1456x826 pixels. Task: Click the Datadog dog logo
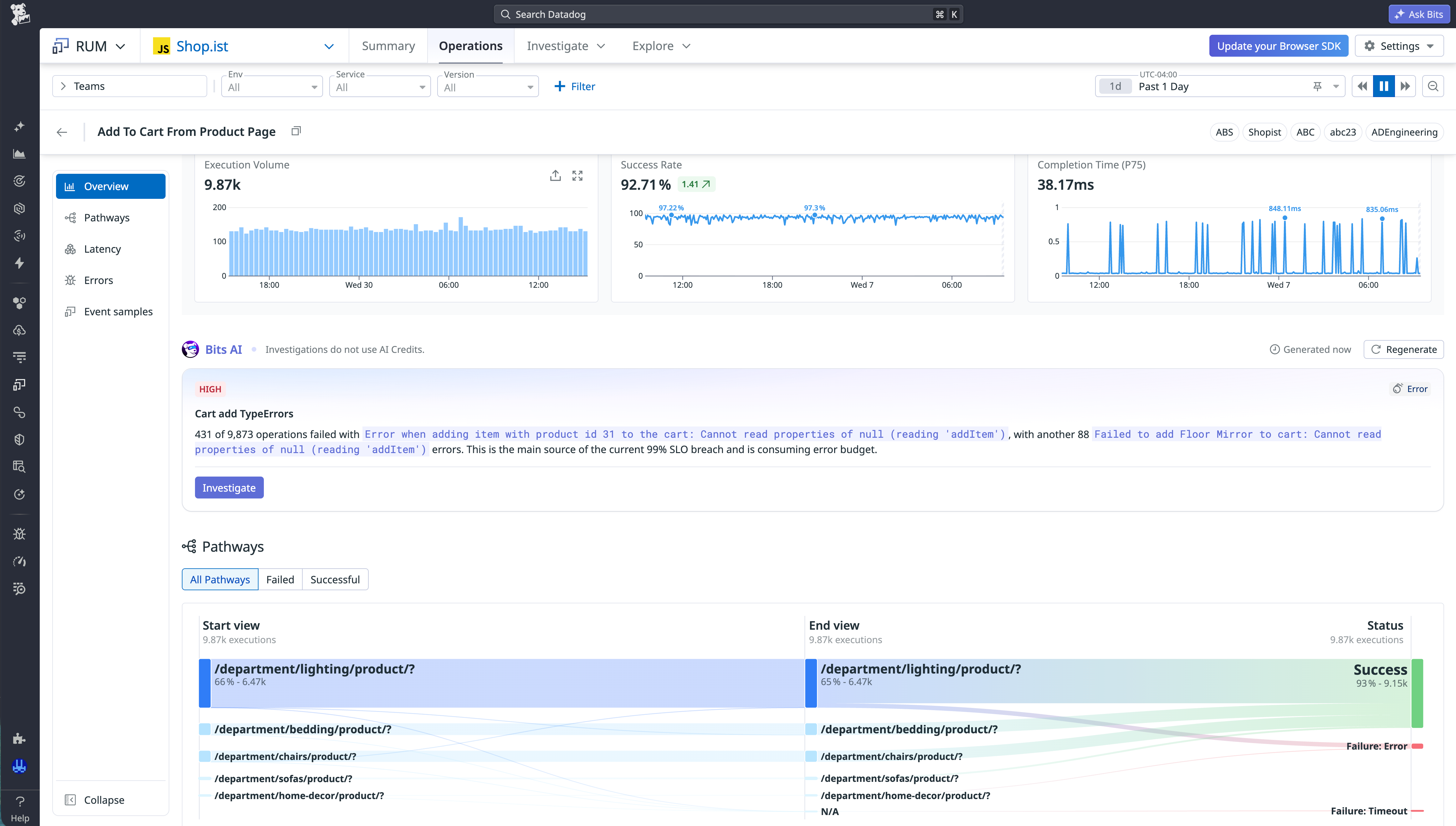tap(20, 13)
